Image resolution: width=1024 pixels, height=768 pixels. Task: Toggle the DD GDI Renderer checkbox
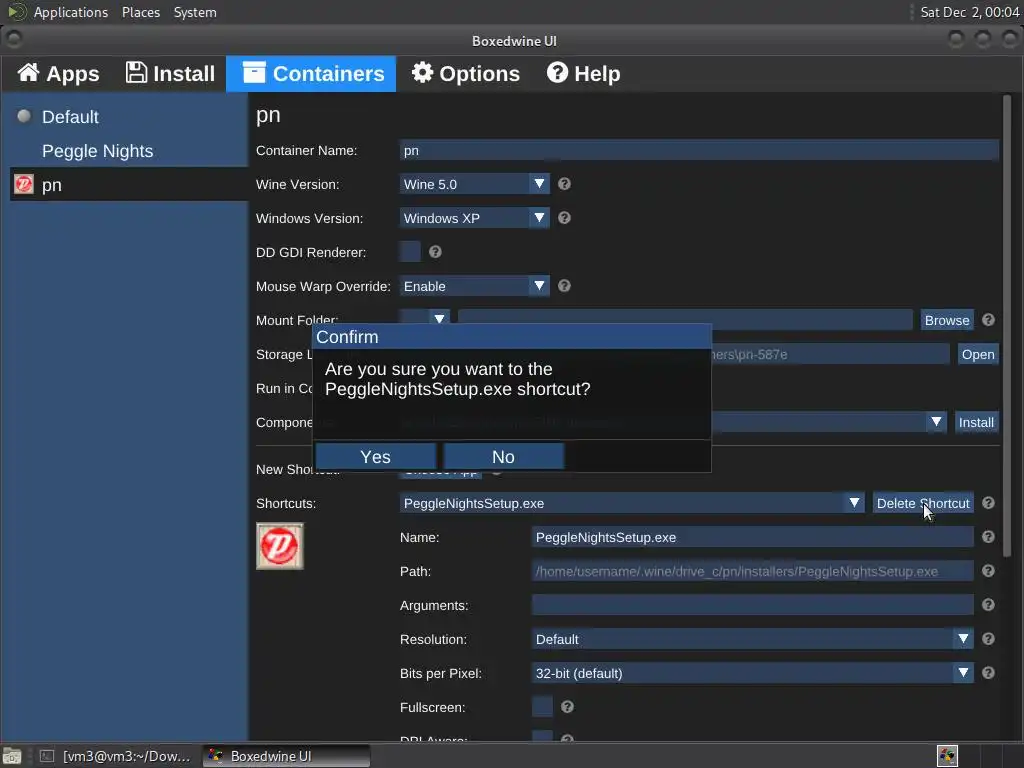pyautogui.click(x=410, y=252)
